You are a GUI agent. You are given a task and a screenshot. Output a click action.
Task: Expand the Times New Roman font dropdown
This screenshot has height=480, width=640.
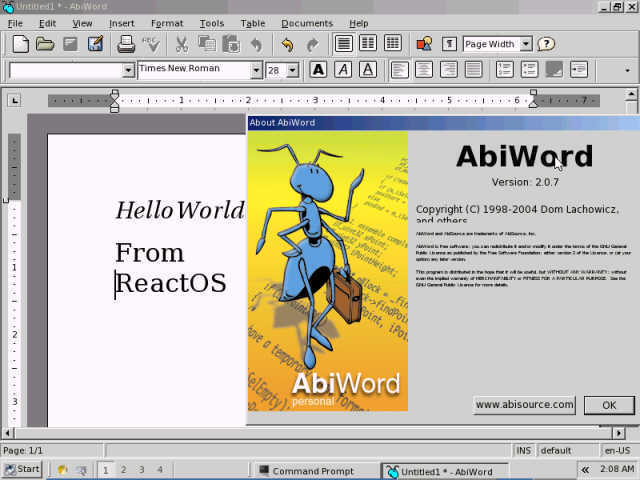coord(256,70)
